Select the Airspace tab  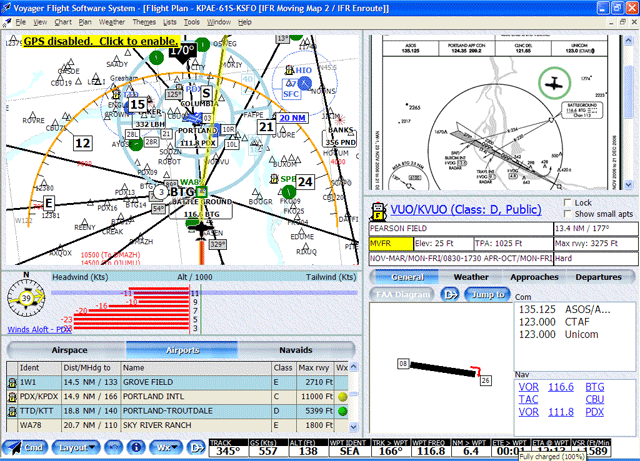69,350
